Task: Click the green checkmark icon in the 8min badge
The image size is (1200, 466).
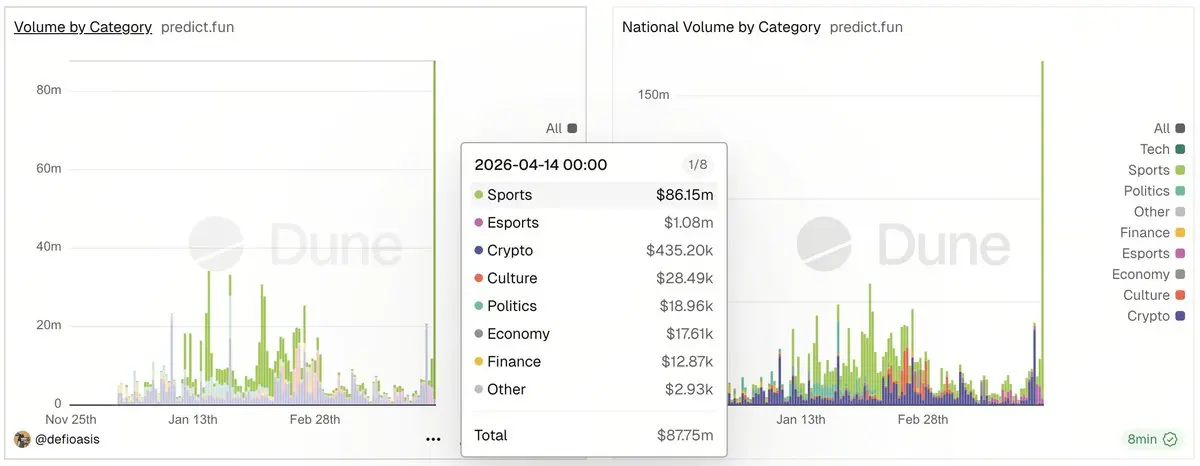Action: (x=1169, y=438)
